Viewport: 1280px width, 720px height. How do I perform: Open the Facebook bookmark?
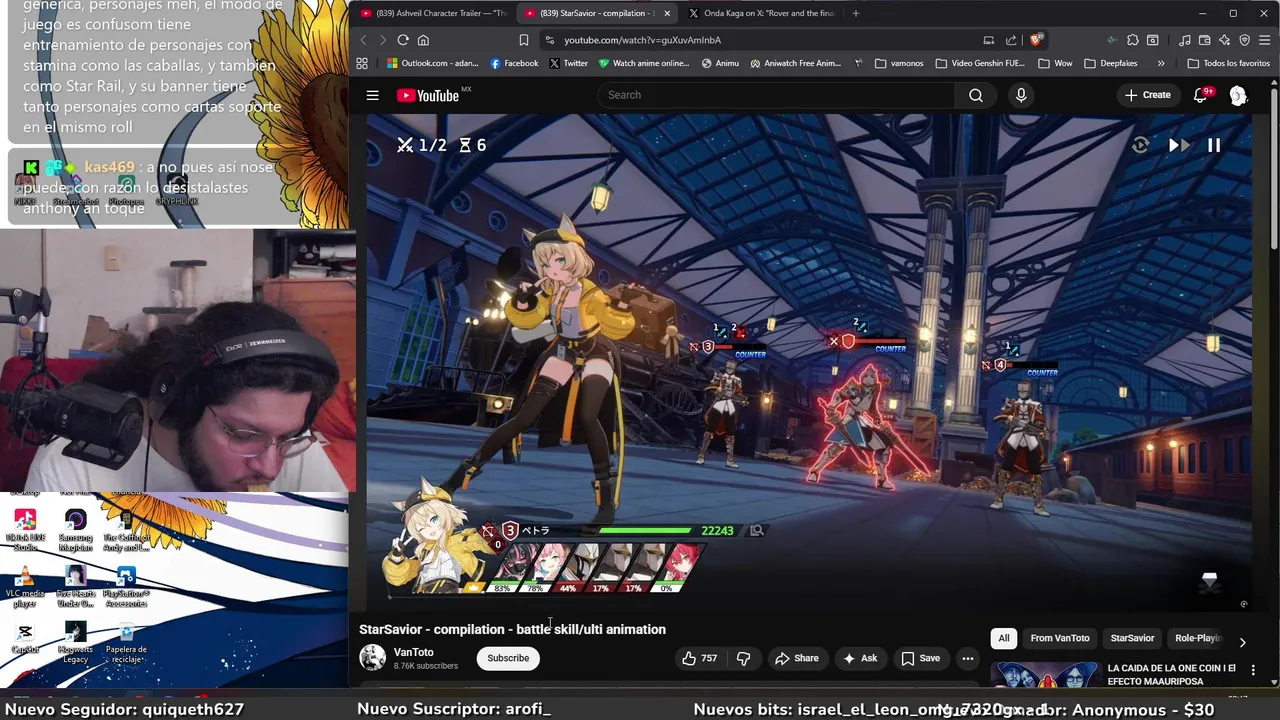click(x=514, y=63)
